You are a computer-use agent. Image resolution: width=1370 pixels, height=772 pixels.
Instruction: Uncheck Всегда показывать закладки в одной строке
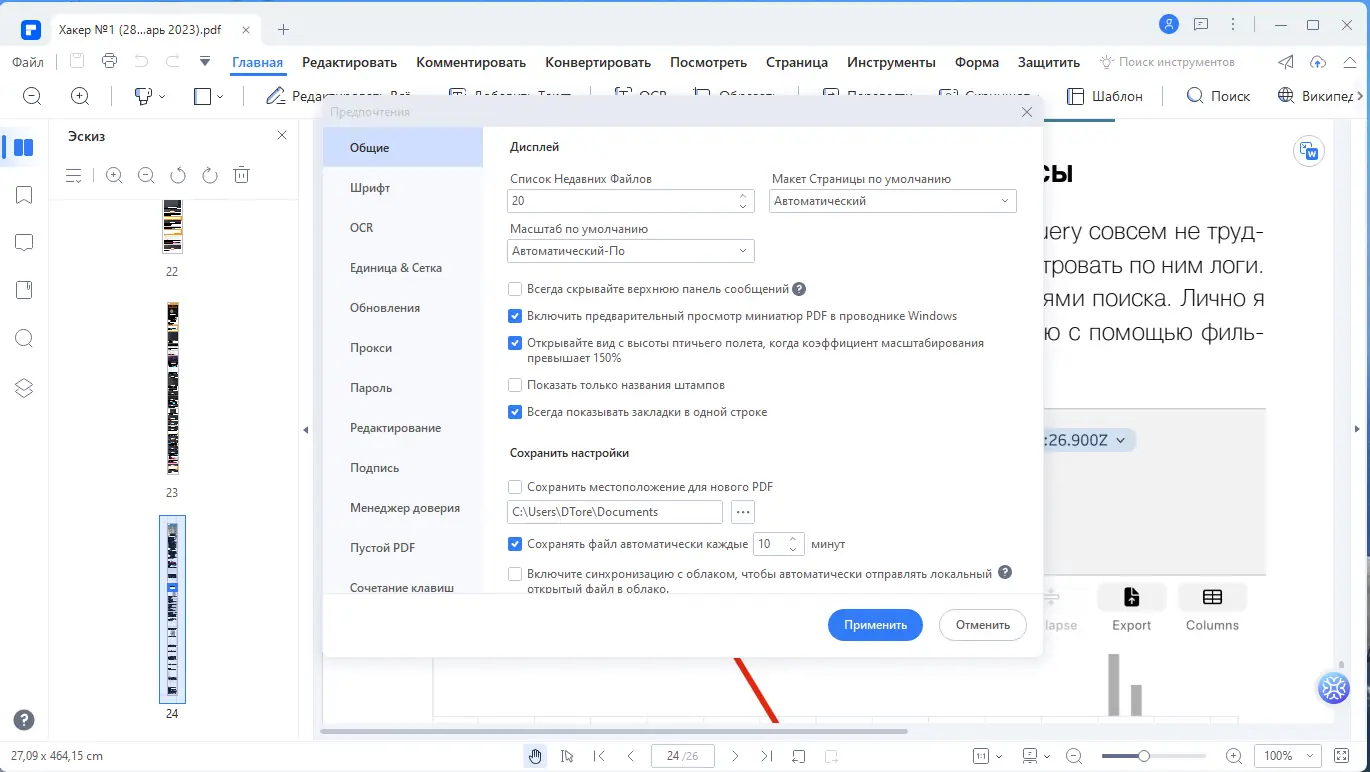click(x=515, y=412)
